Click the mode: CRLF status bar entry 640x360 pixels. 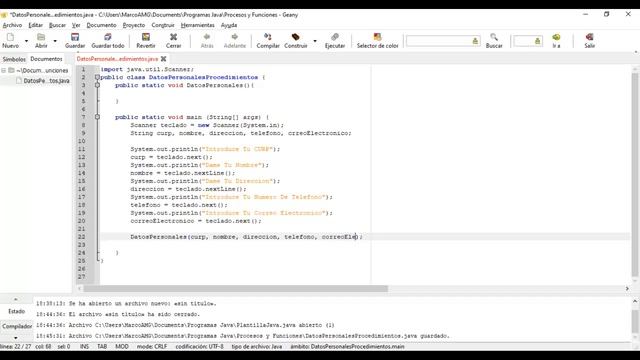[151, 347]
